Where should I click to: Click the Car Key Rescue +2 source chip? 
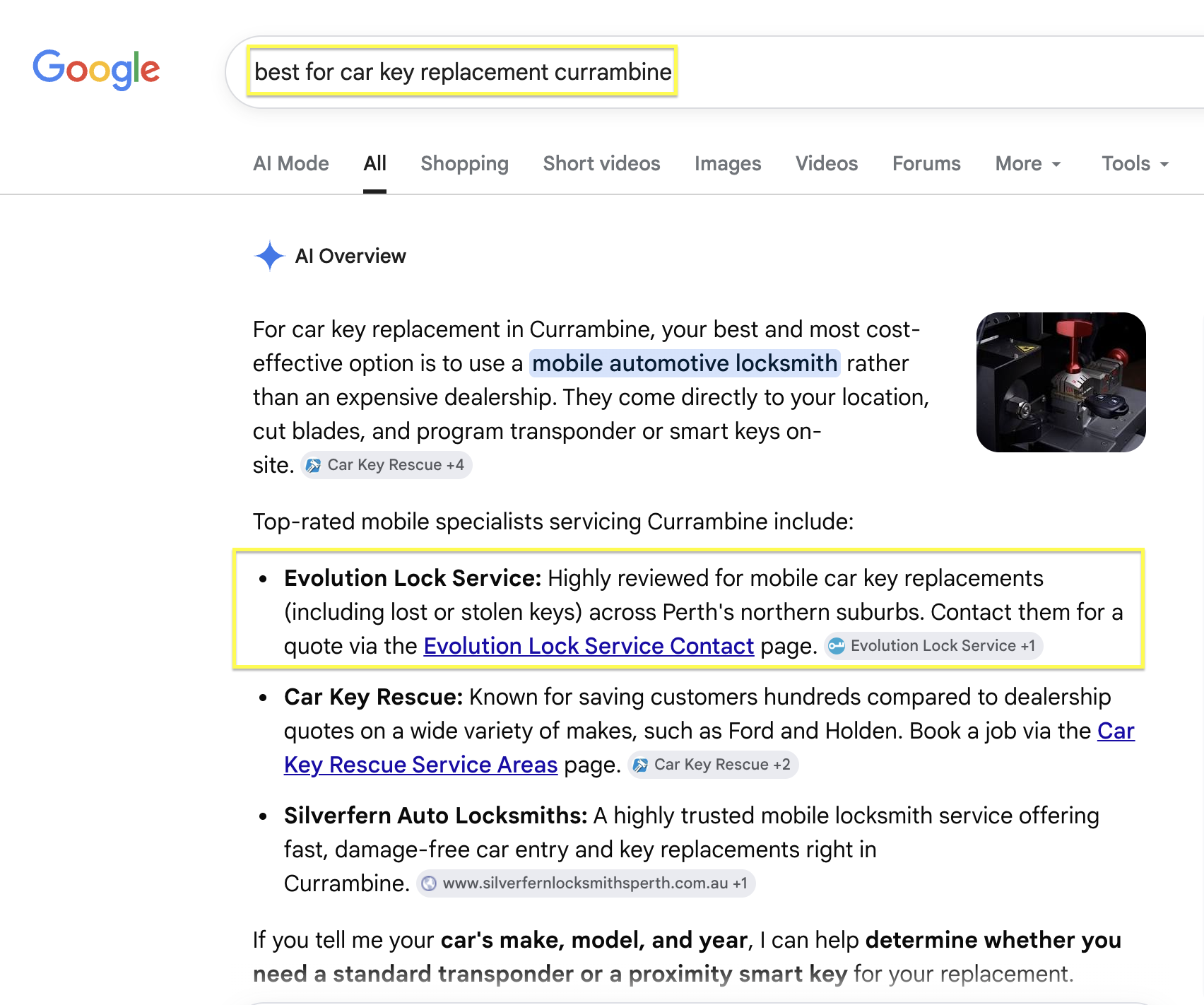point(713,765)
